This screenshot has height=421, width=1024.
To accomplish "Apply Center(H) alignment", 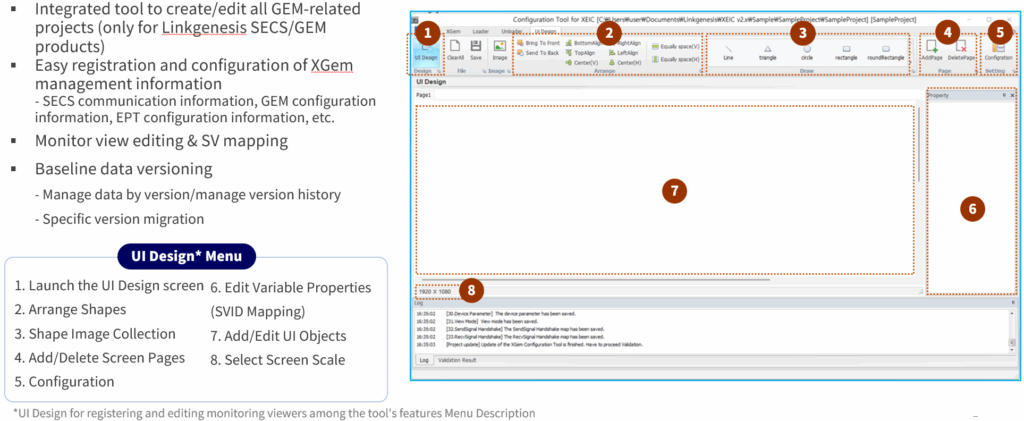I will [625, 62].
